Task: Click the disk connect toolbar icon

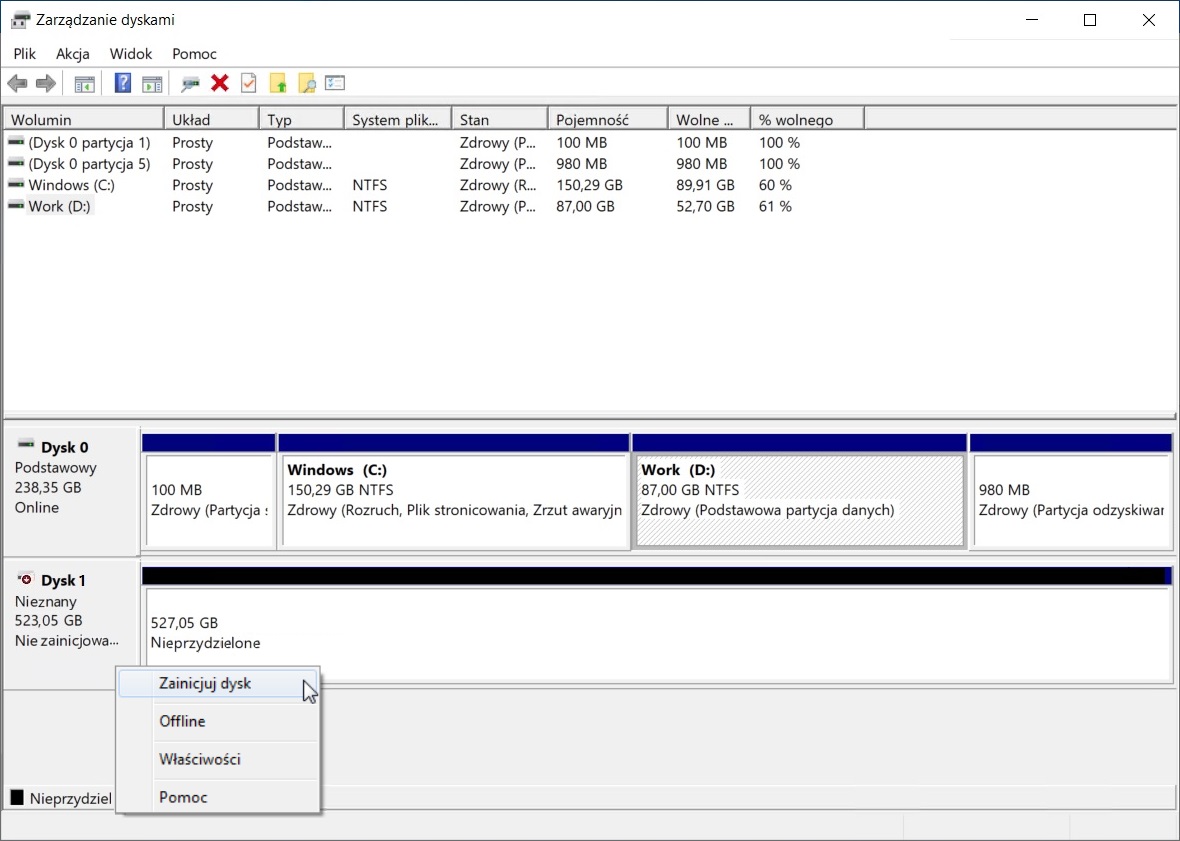Action: click(190, 84)
